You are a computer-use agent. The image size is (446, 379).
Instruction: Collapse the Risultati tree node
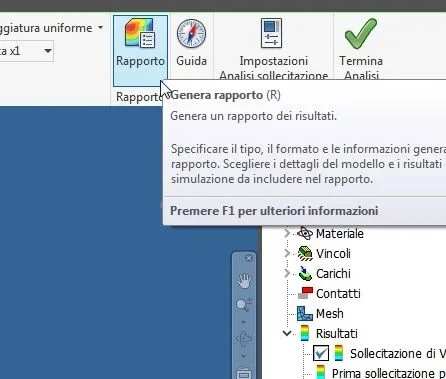pos(287,333)
